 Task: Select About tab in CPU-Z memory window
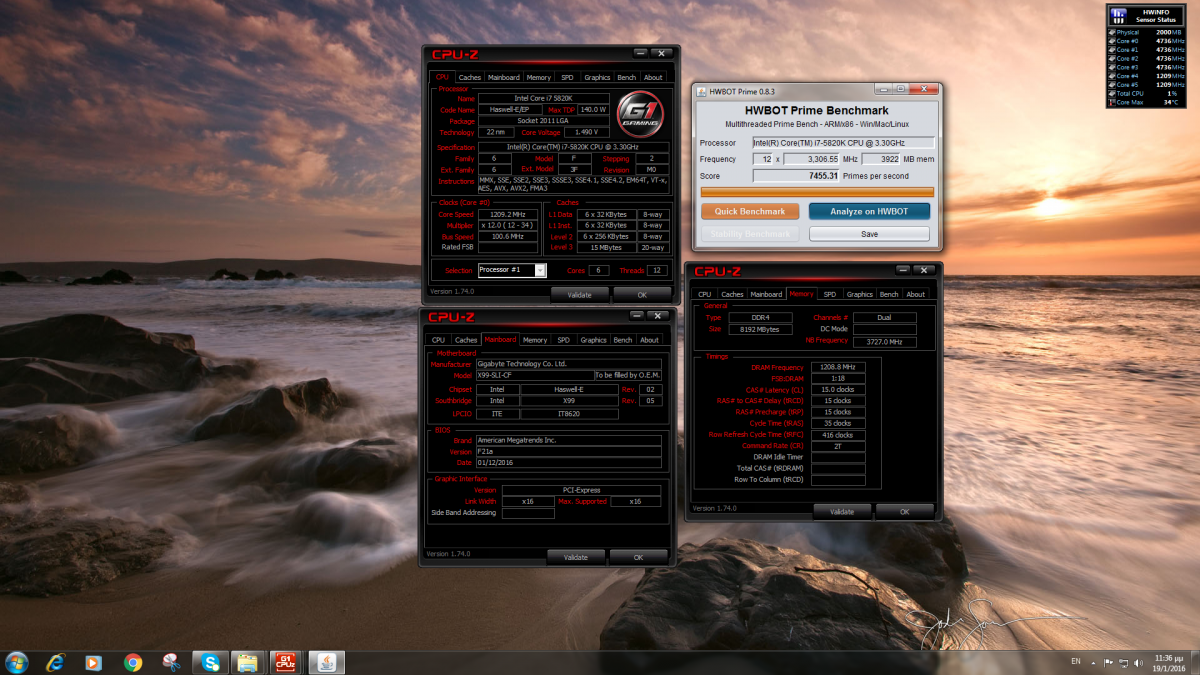click(x=916, y=294)
